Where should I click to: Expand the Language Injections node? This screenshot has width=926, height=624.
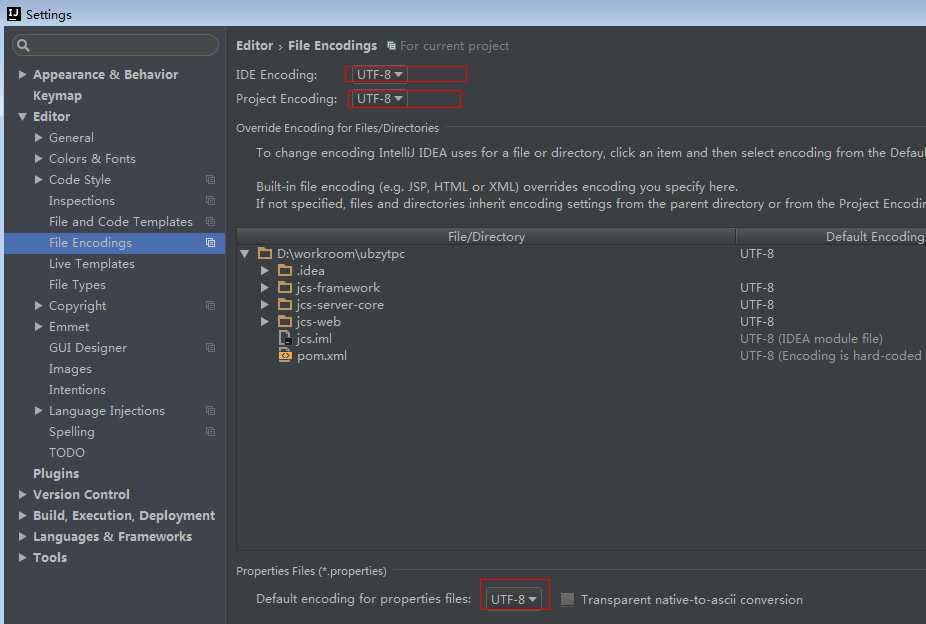38,410
